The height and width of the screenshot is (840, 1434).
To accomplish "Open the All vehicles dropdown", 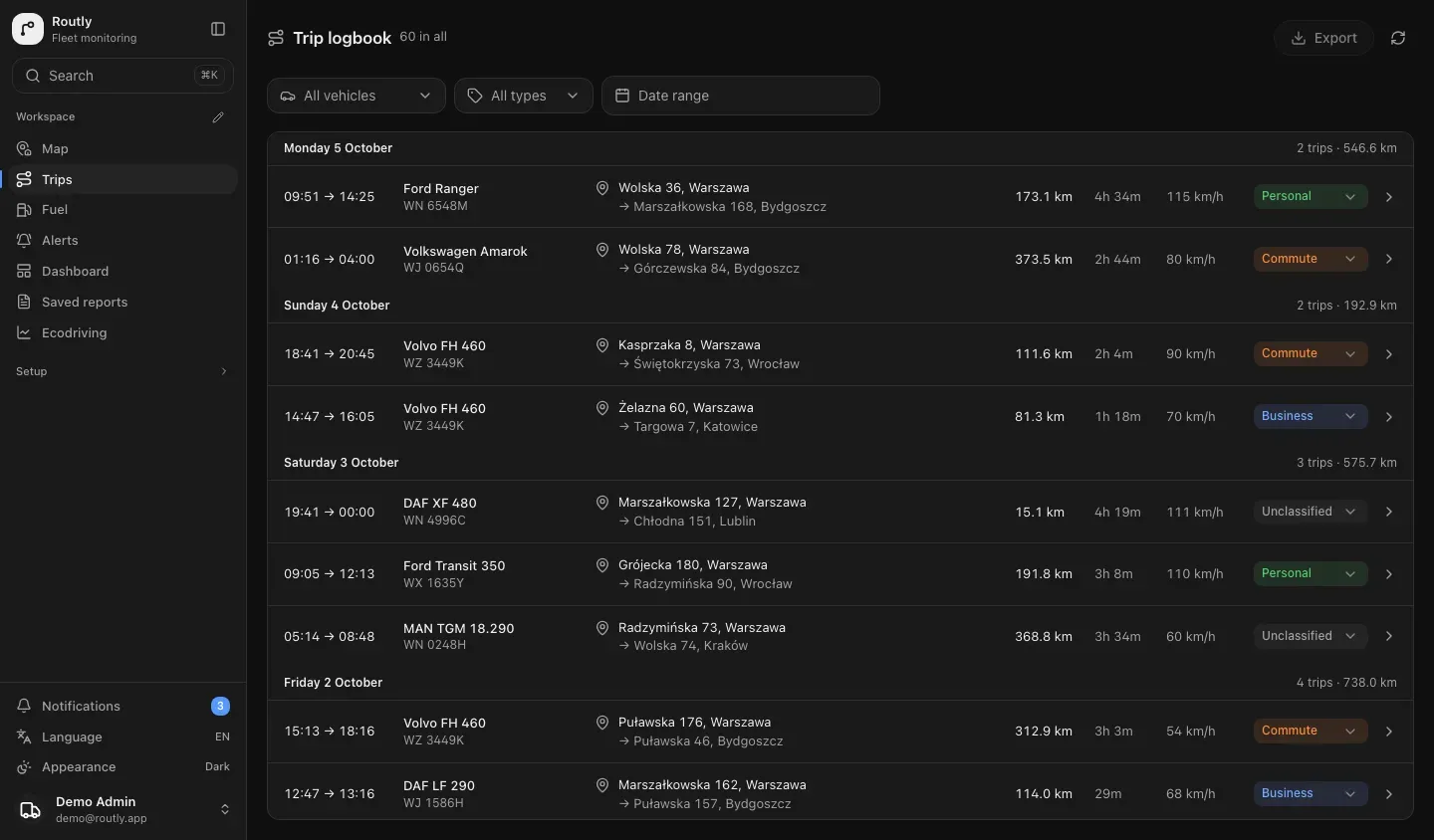I will coord(357,96).
